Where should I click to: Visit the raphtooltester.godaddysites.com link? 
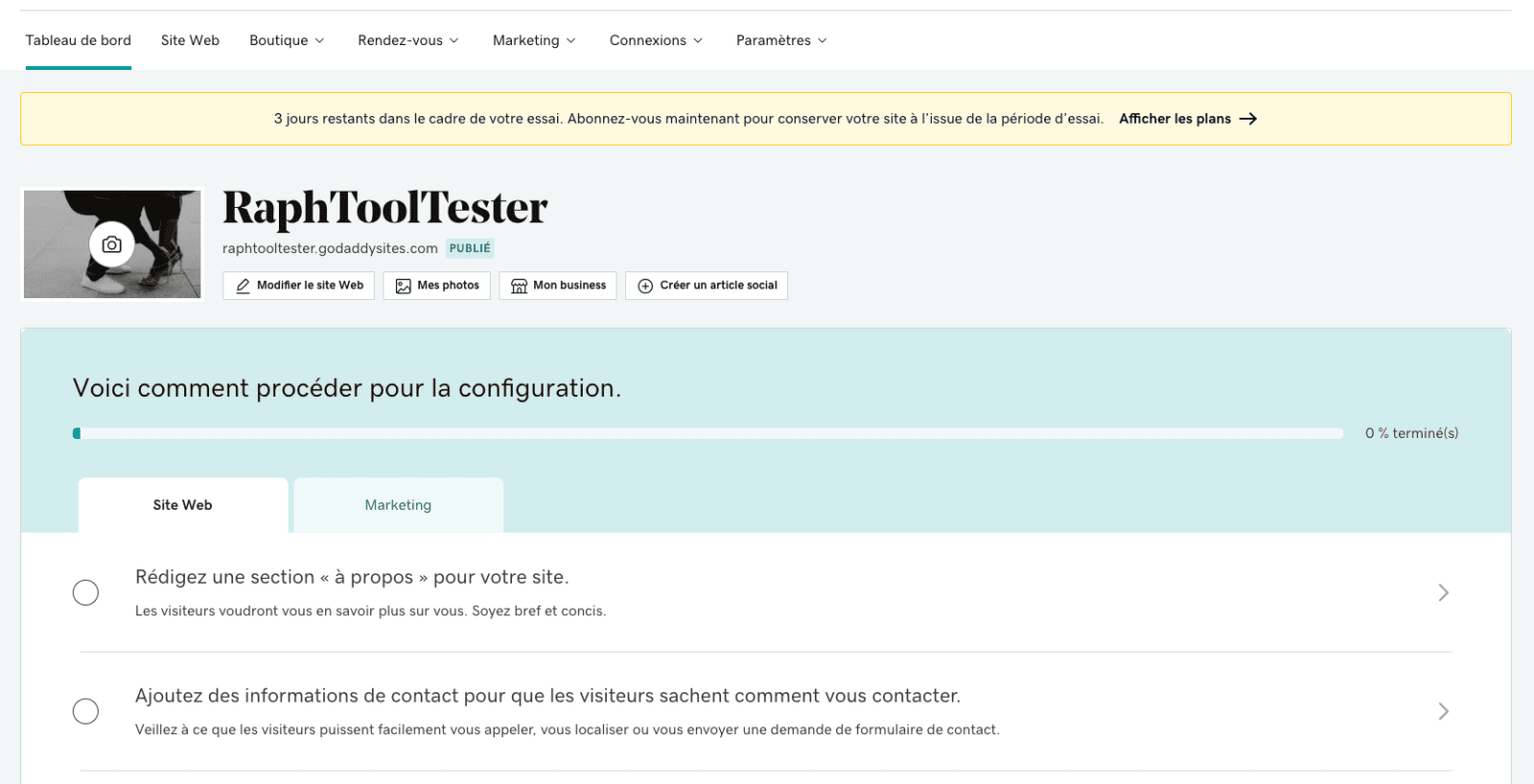click(x=330, y=248)
